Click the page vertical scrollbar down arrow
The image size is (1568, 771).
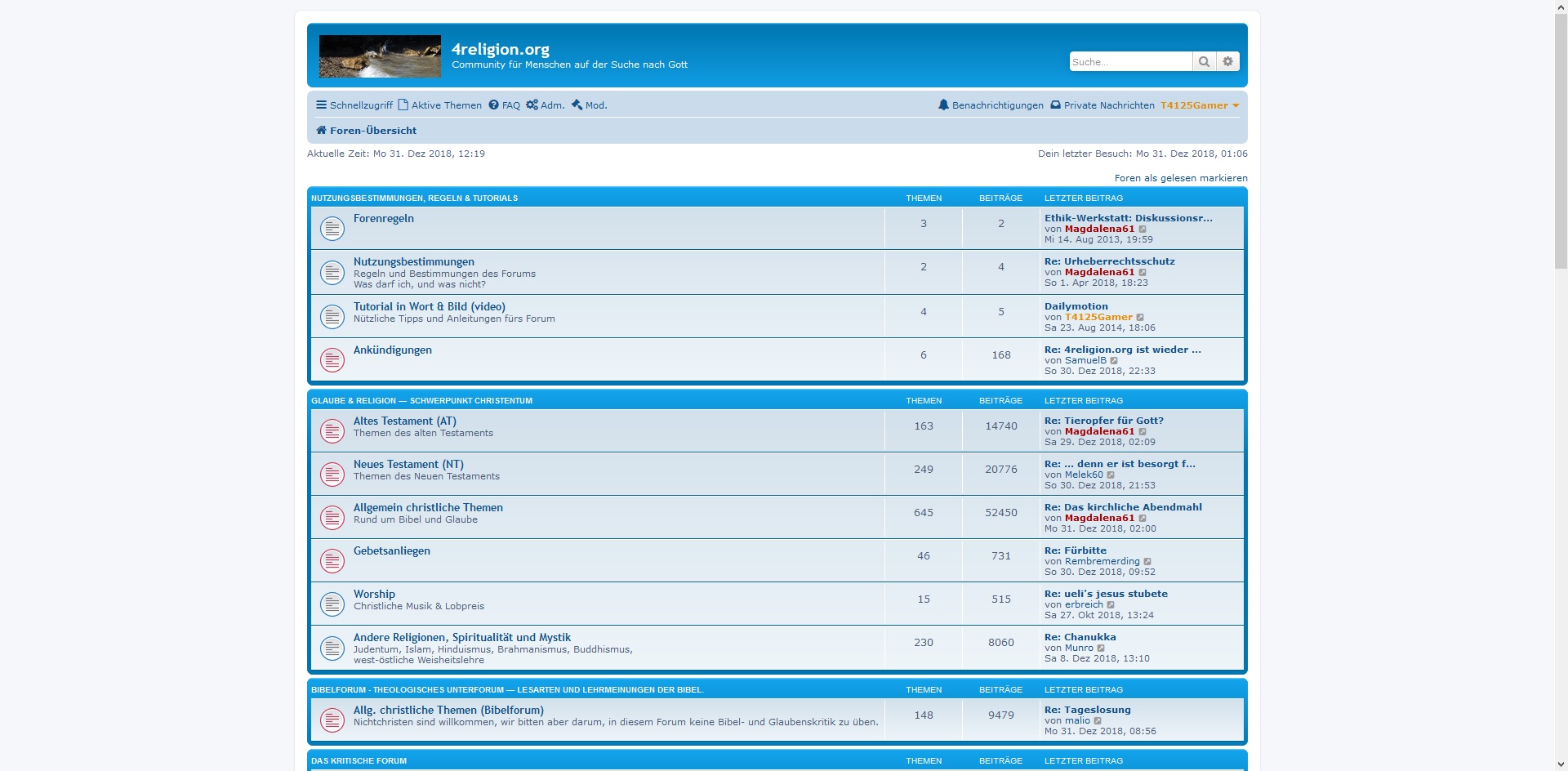[x=1561, y=764]
